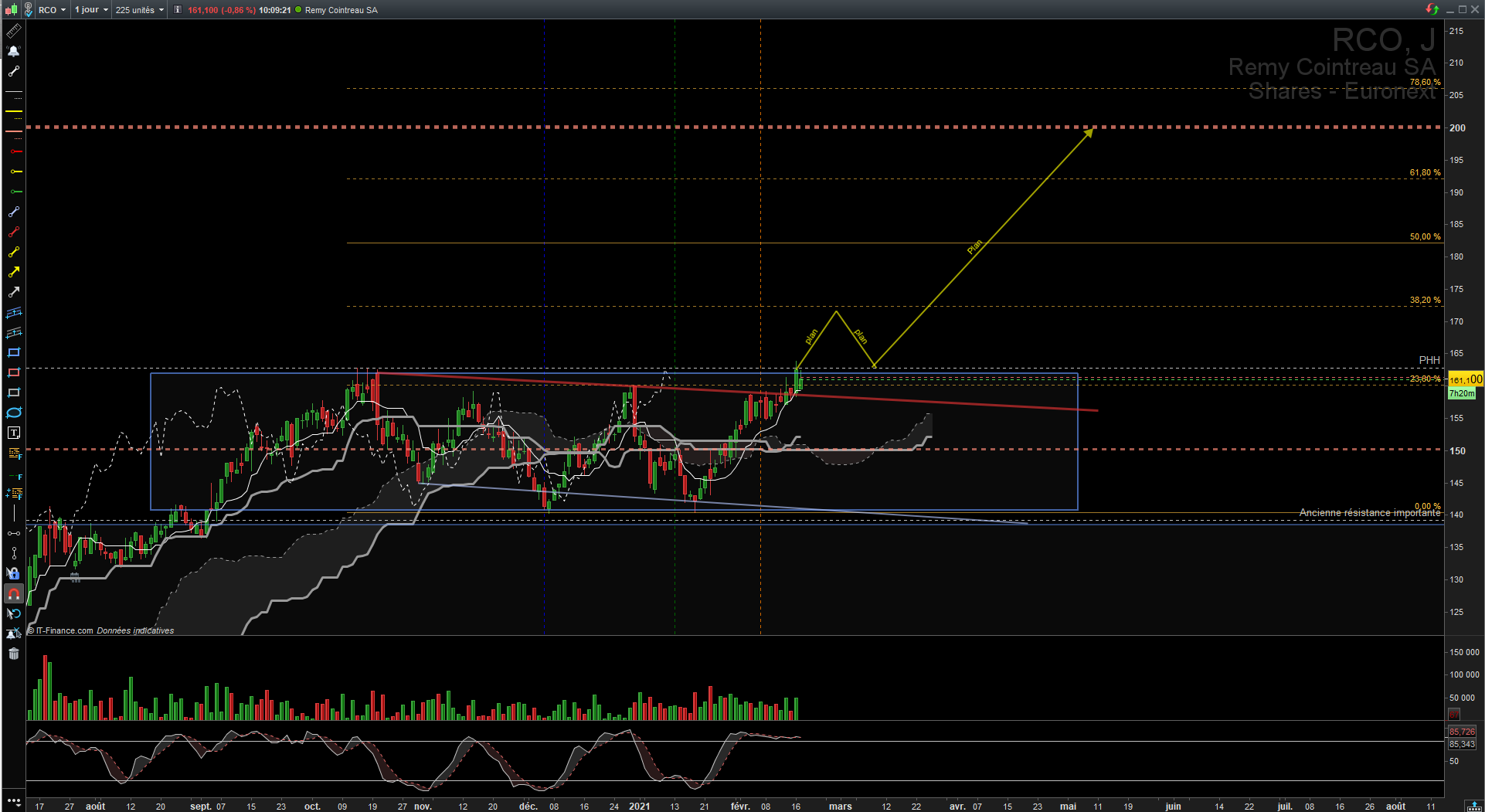The width and height of the screenshot is (1485, 812).
Task: Open the candlestick chart style menu
Action: pos(12,10)
